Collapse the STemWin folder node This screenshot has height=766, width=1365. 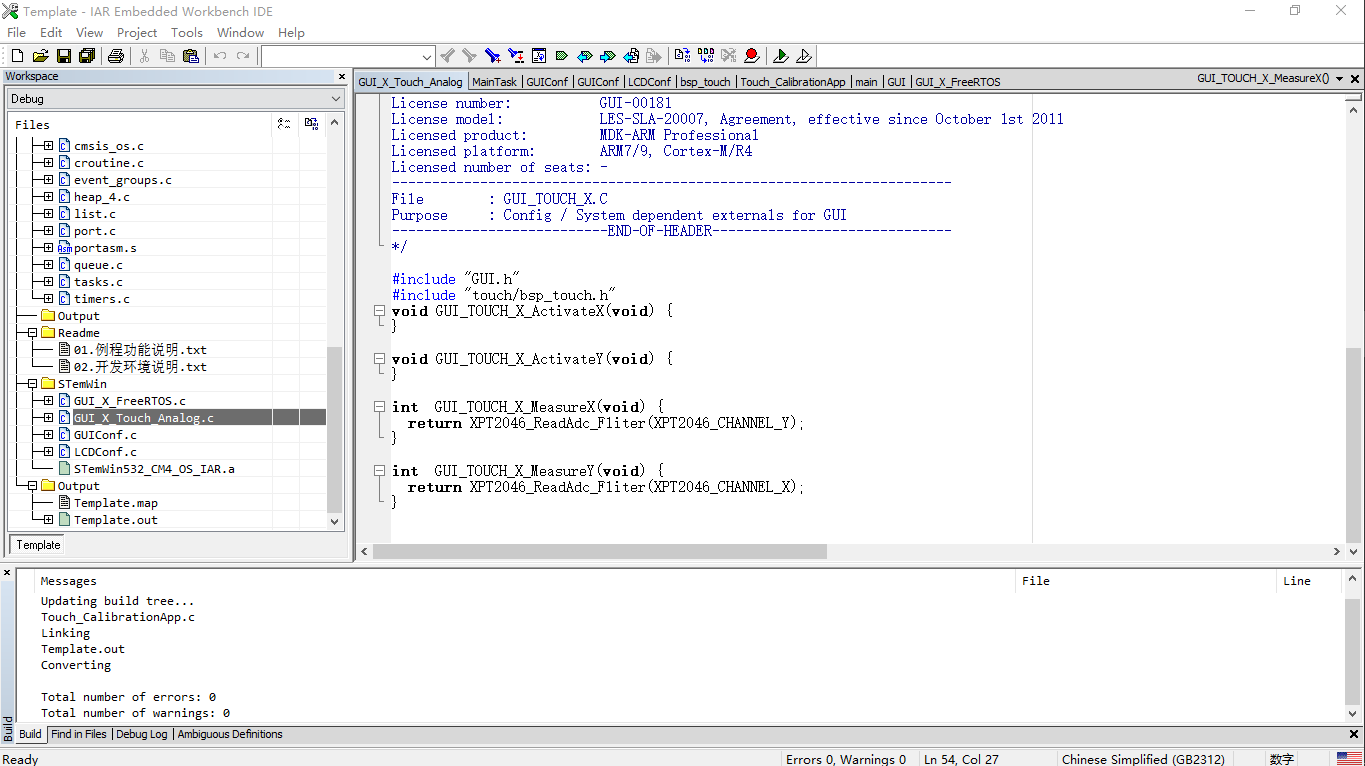tap(32, 384)
